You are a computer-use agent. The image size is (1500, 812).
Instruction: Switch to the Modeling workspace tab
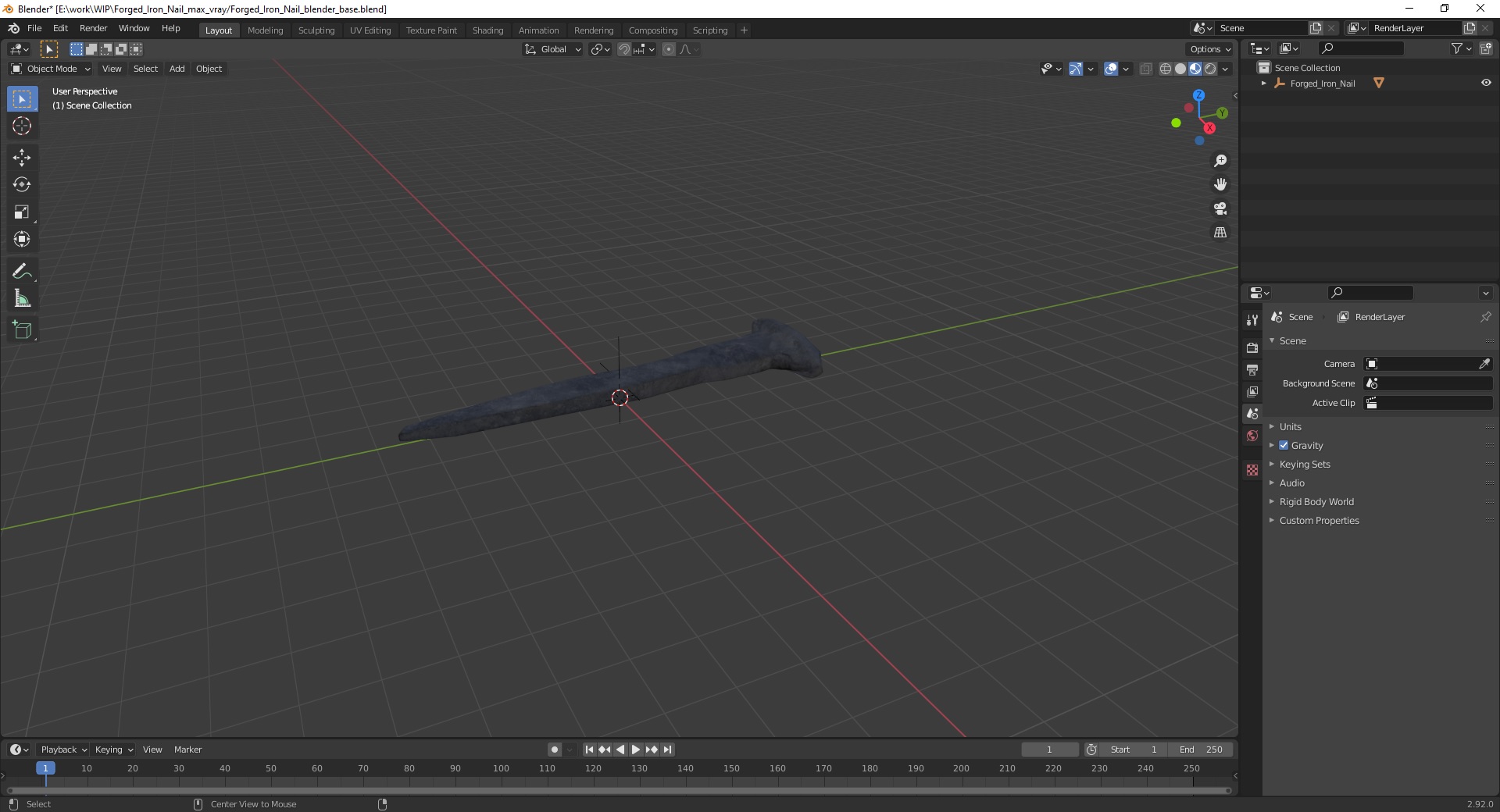pos(265,30)
